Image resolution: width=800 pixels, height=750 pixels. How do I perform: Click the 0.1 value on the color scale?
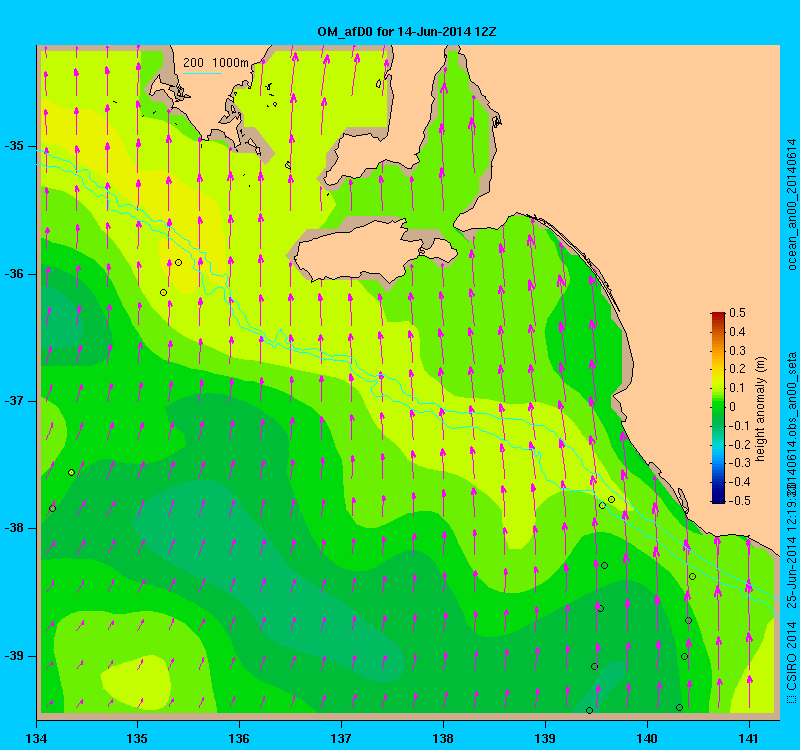point(738,388)
